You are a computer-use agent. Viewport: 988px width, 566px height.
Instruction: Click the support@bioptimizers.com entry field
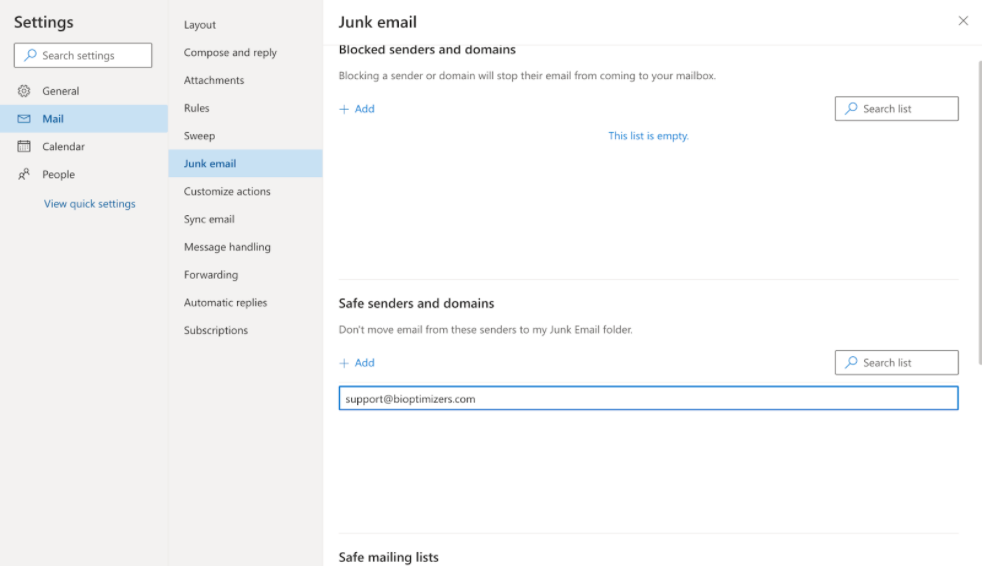(648, 398)
